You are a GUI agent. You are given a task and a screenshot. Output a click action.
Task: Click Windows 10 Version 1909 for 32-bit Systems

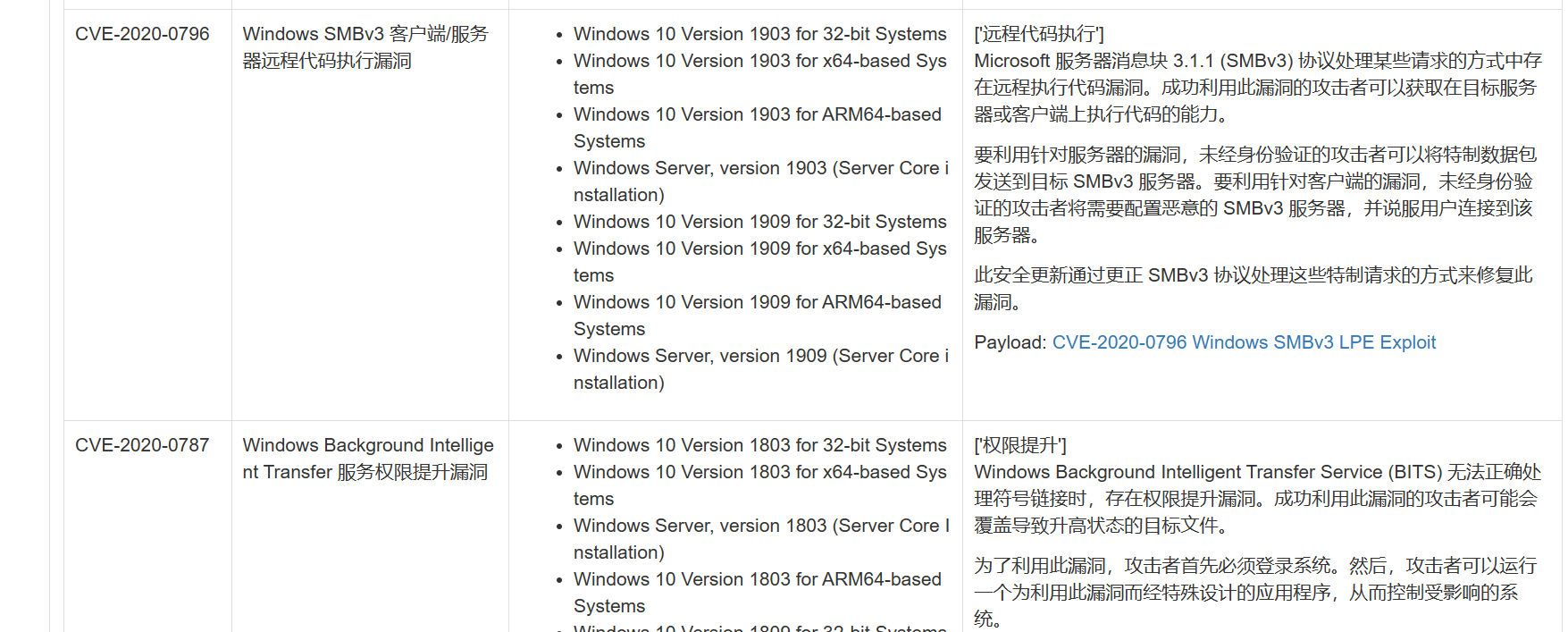click(759, 222)
